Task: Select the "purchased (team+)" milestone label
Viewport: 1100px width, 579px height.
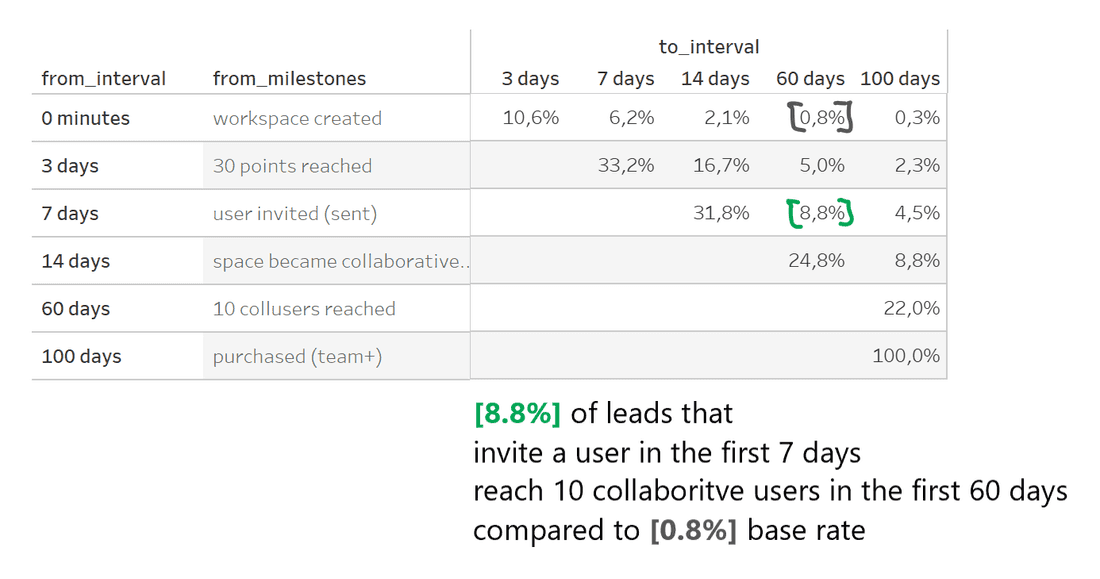Action: tap(297, 357)
